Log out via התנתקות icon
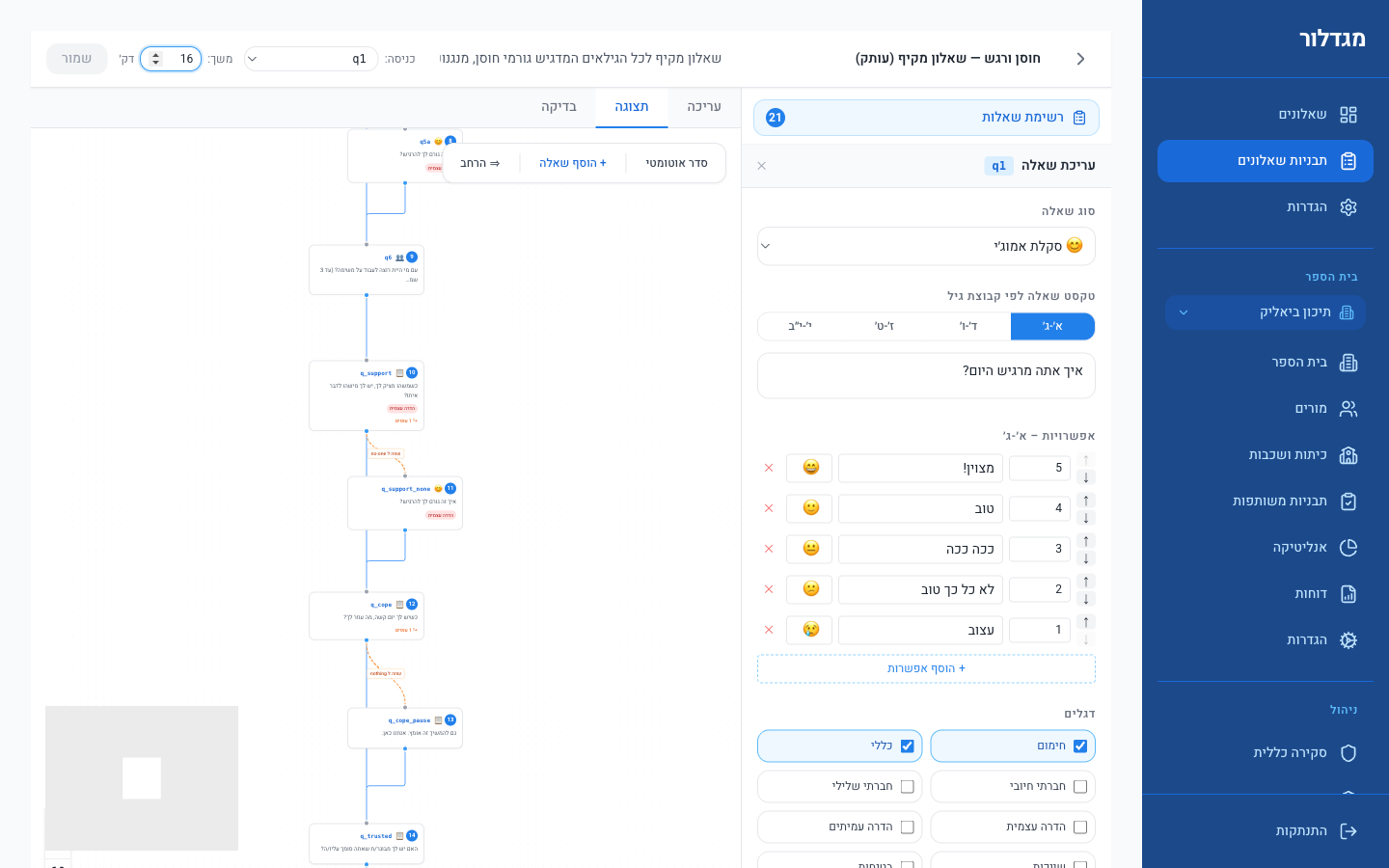 [x=1348, y=831]
